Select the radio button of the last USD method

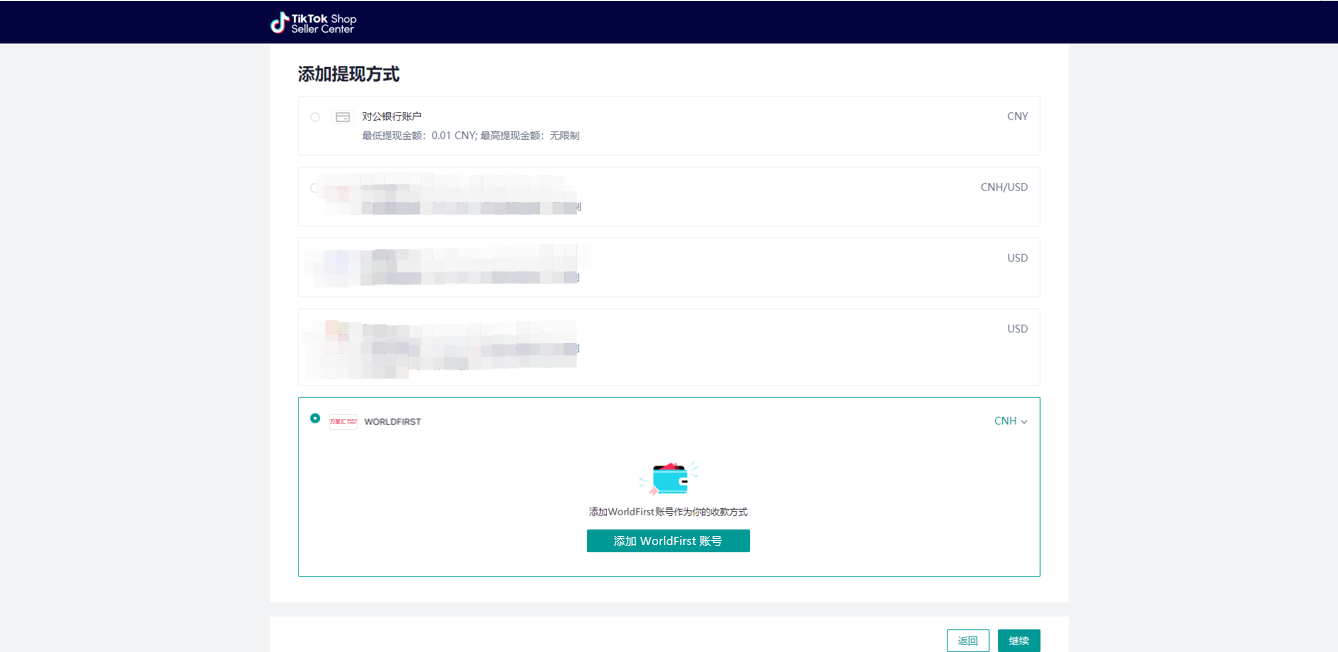point(314,329)
